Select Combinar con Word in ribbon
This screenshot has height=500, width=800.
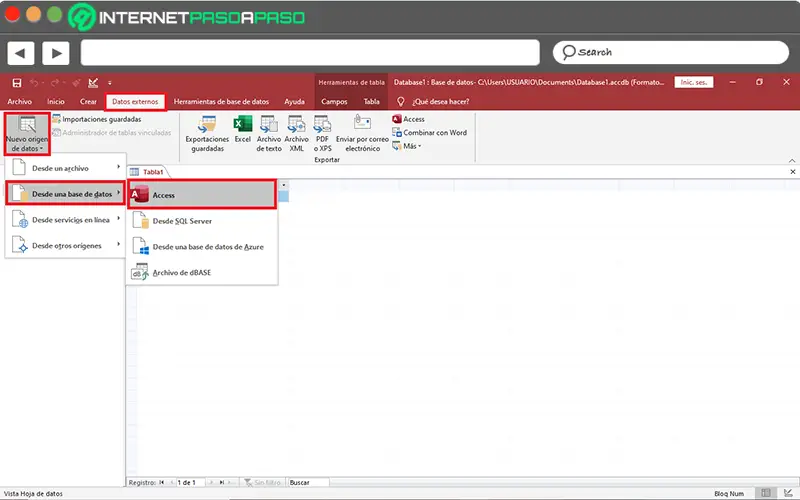click(x=430, y=133)
